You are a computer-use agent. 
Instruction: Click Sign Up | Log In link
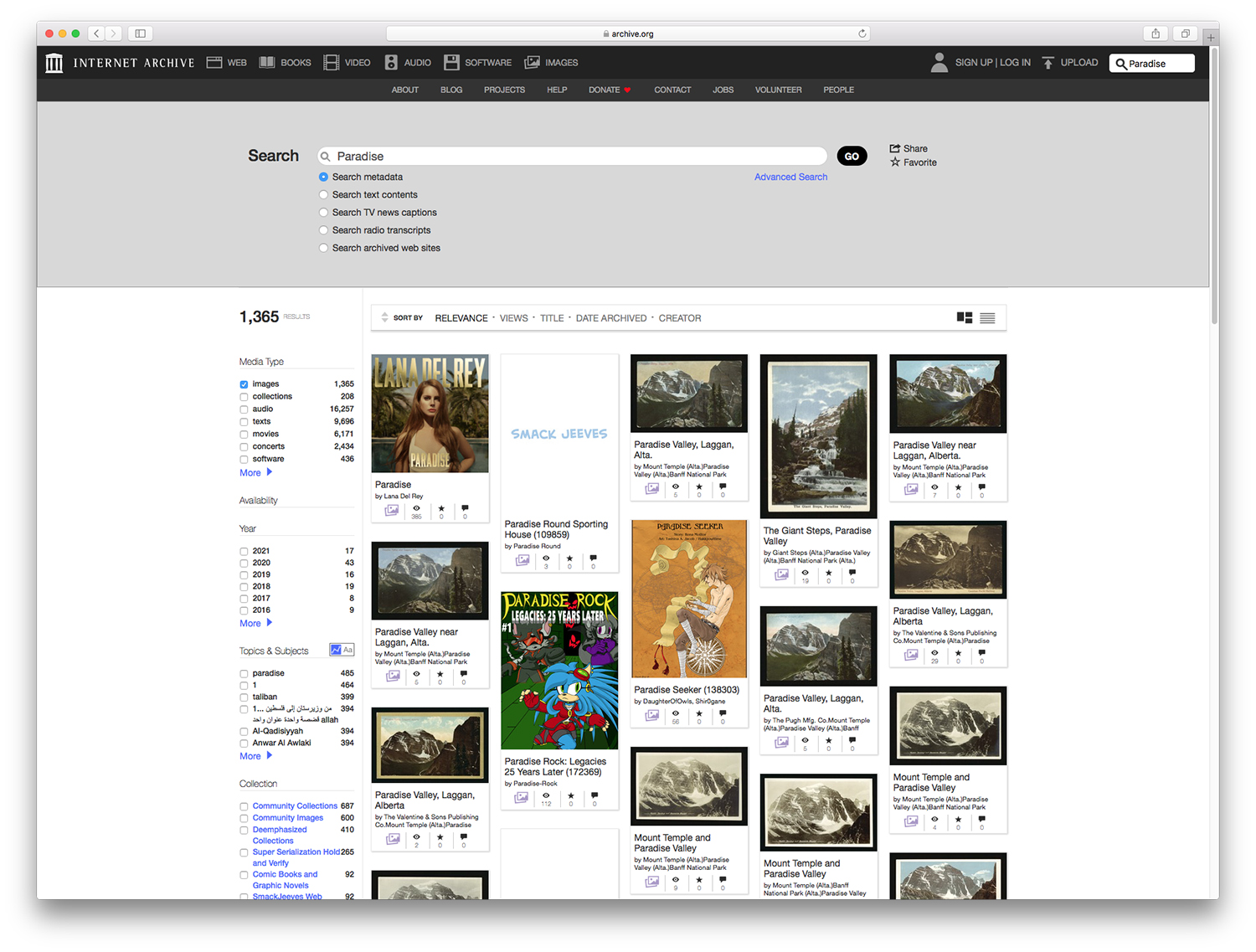click(993, 63)
